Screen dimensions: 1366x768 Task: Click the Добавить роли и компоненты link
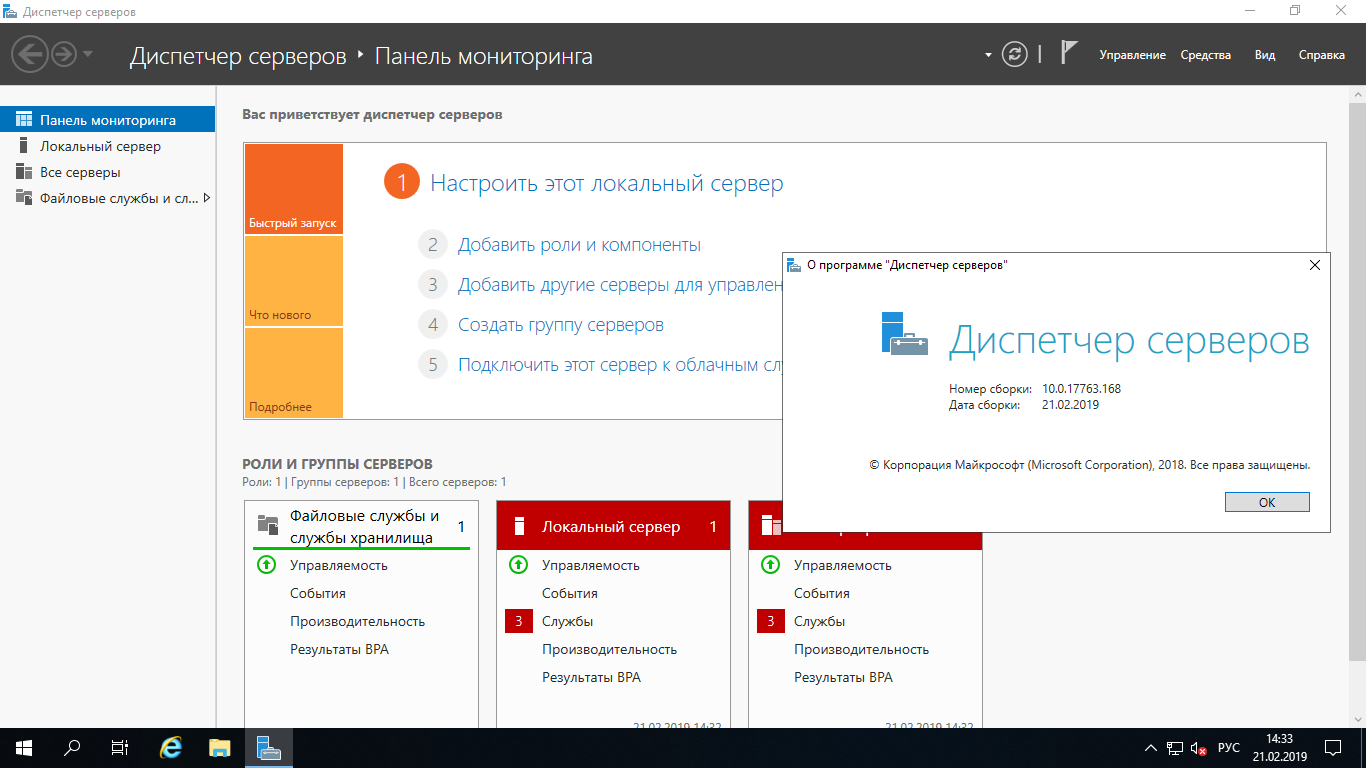[579, 245]
